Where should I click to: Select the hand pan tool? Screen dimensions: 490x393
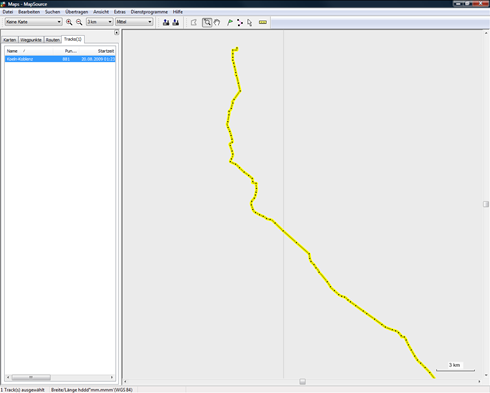click(x=217, y=22)
